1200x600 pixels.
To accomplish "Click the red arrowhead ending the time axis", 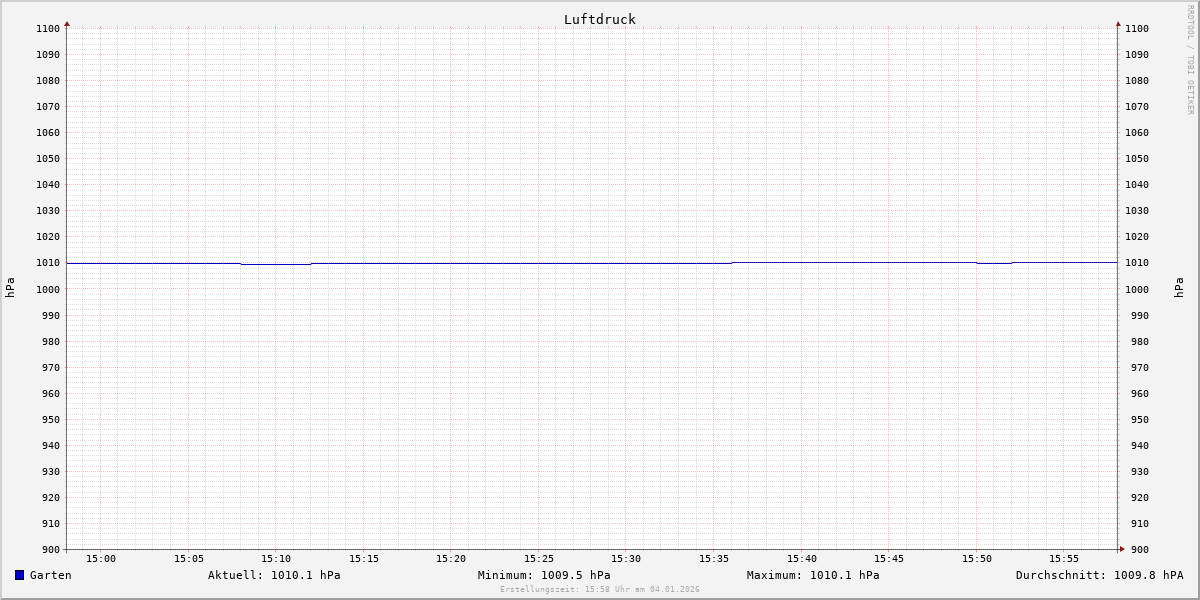I will click(1122, 549).
